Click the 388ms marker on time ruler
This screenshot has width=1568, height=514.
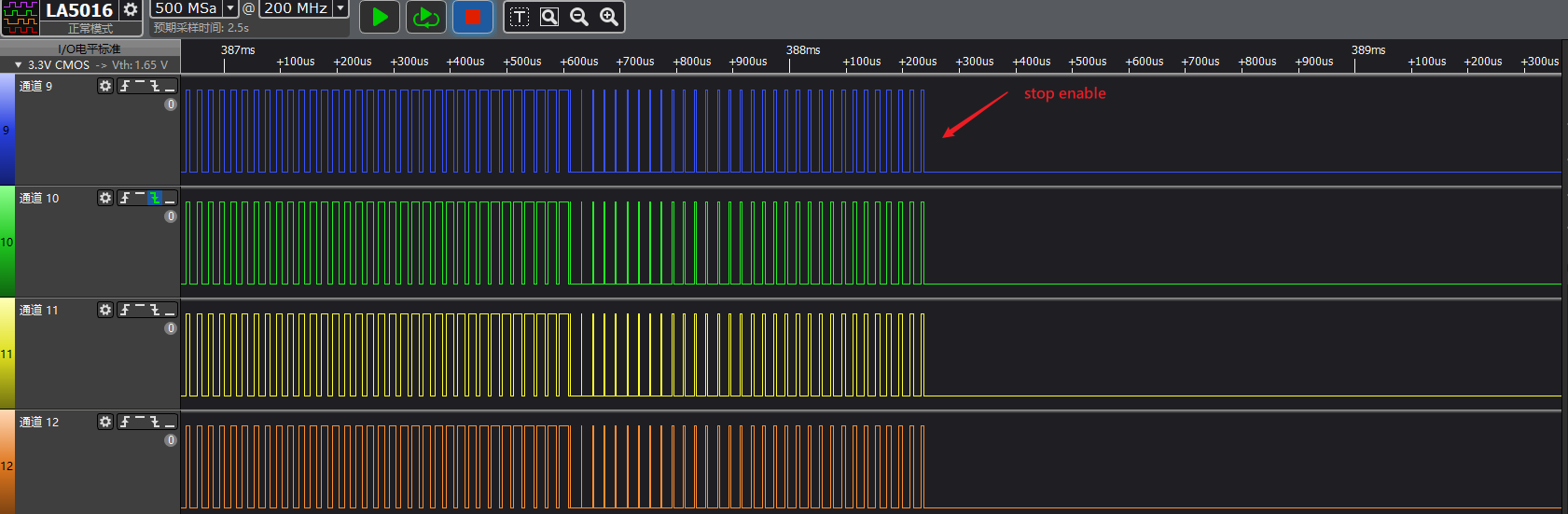[802, 50]
